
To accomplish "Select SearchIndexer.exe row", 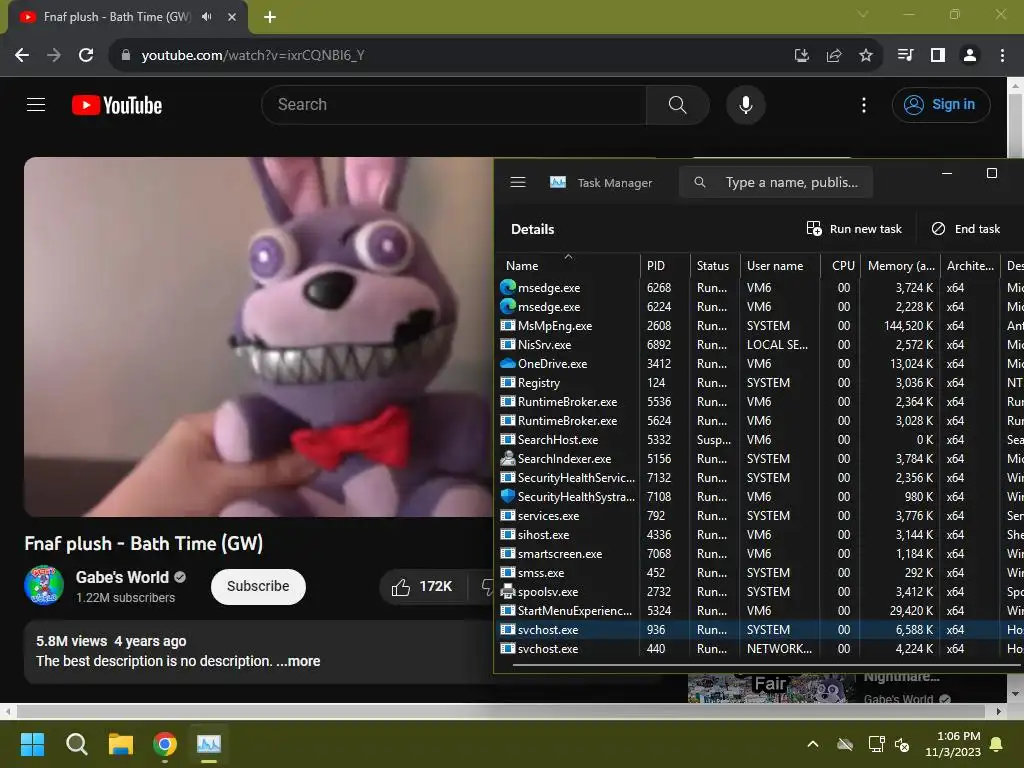I will coord(758,458).
